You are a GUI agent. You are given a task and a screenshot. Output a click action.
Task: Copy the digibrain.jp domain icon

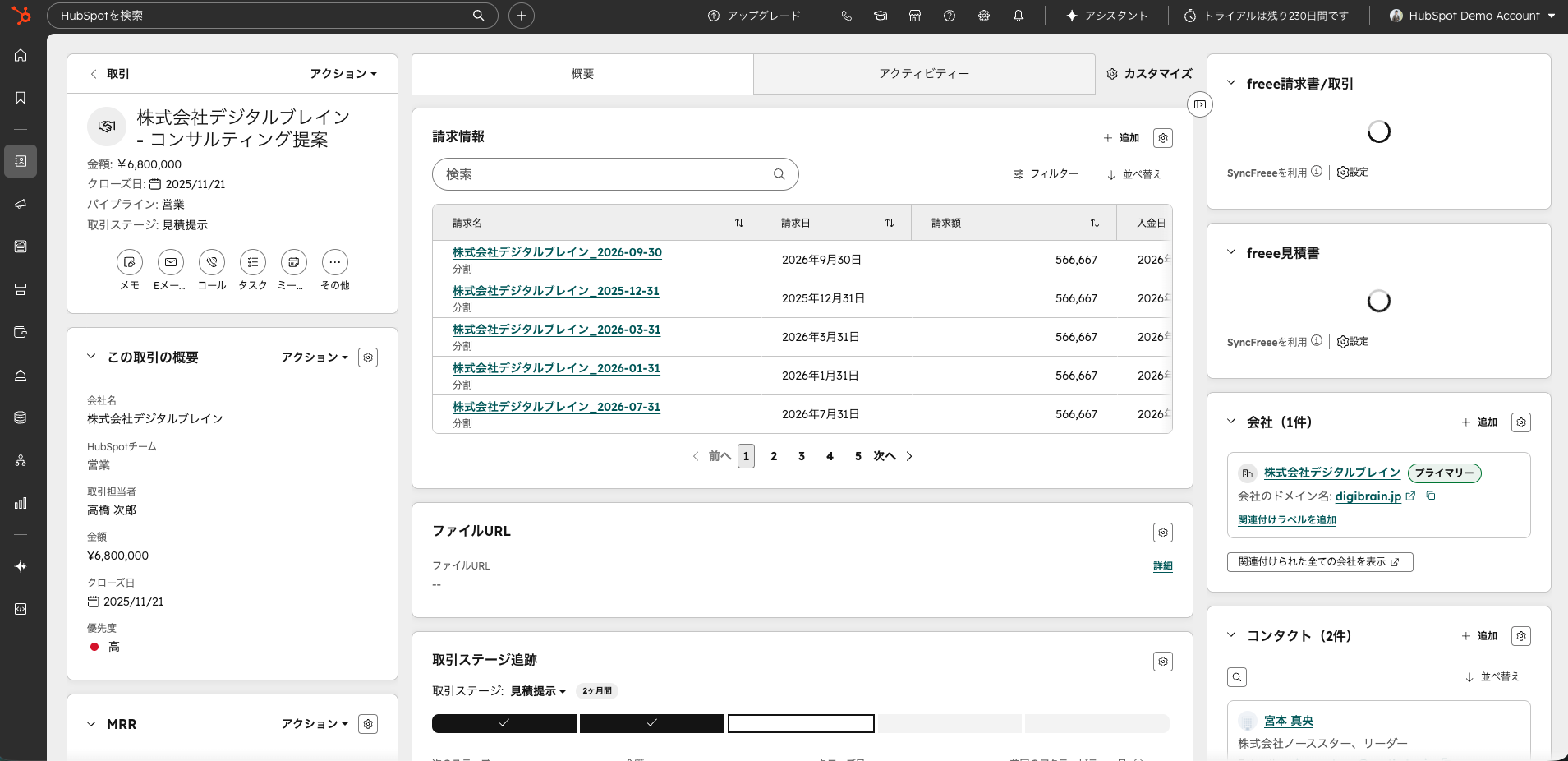[x=1431, y=496]
